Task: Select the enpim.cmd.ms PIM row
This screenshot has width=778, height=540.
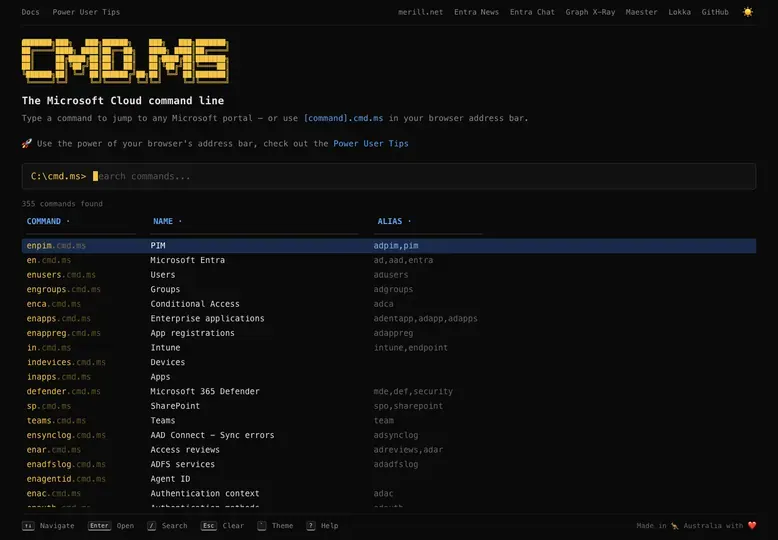Action: tap(389, 246)
